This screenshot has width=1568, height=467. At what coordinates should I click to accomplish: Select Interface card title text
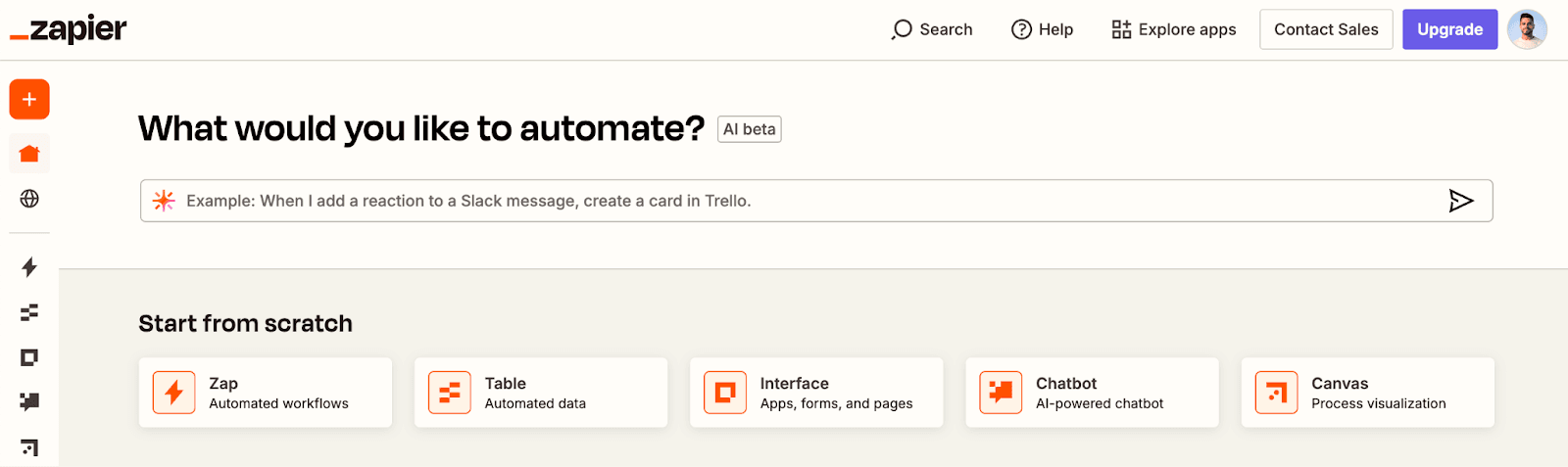(x=795, y=384)
